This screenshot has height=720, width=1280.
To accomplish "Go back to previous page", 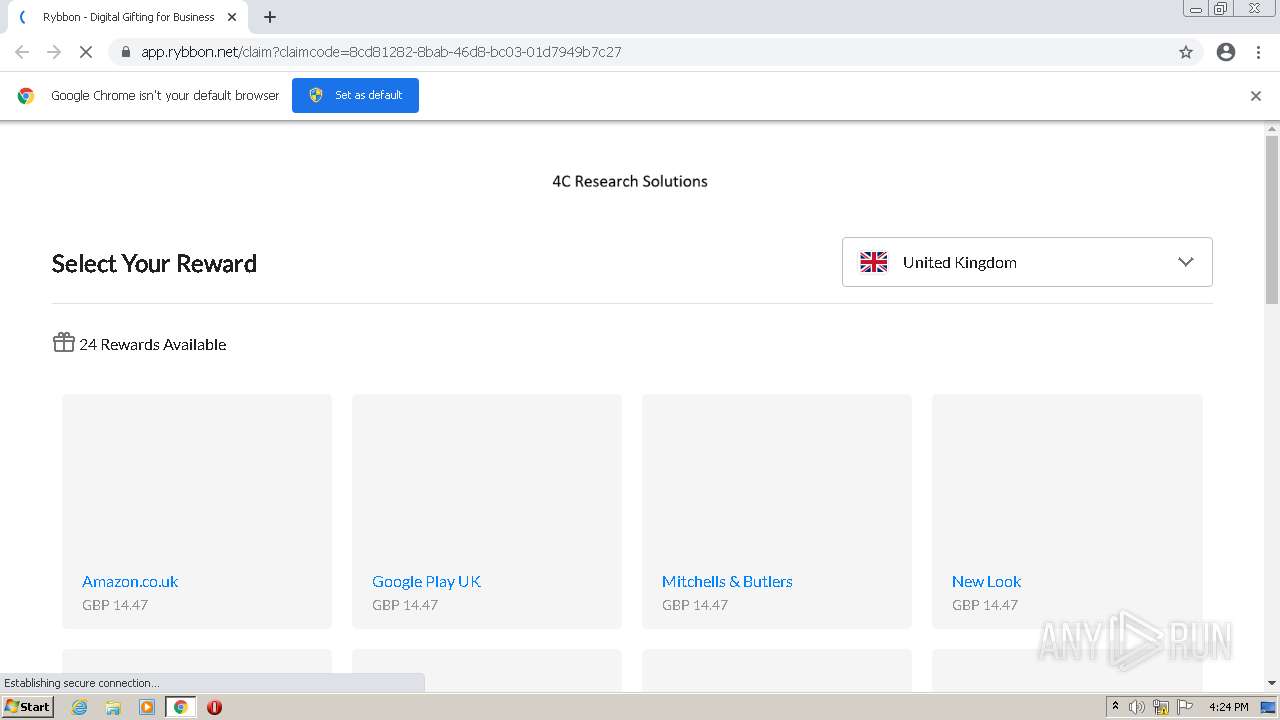I will [x=22, y=52].
